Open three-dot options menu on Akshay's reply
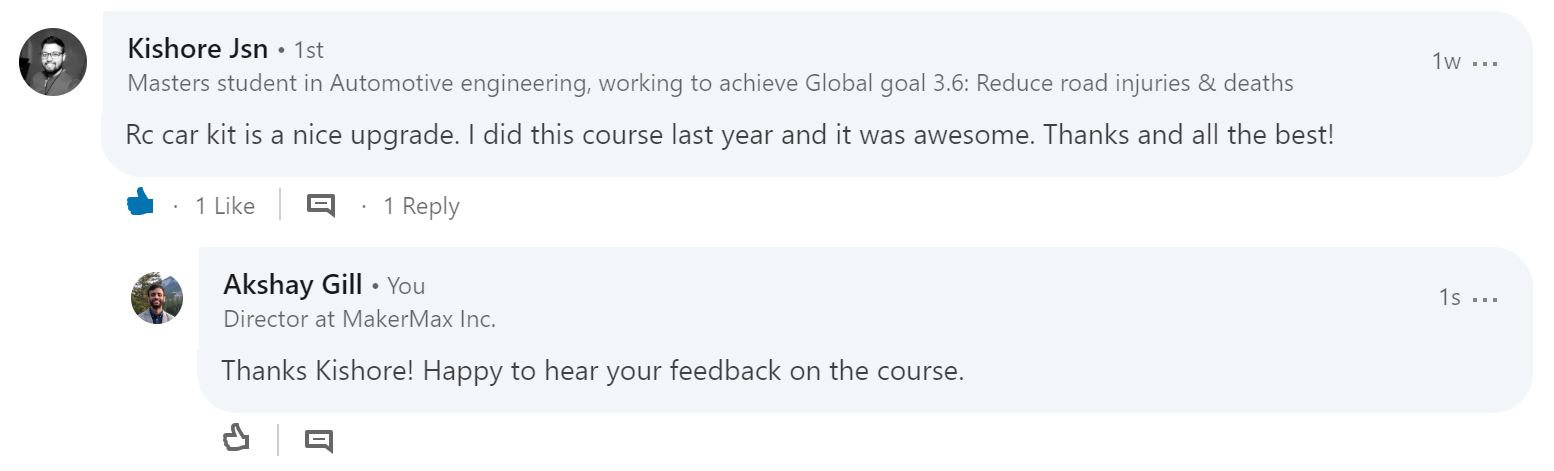 [x=1486, y=299]
